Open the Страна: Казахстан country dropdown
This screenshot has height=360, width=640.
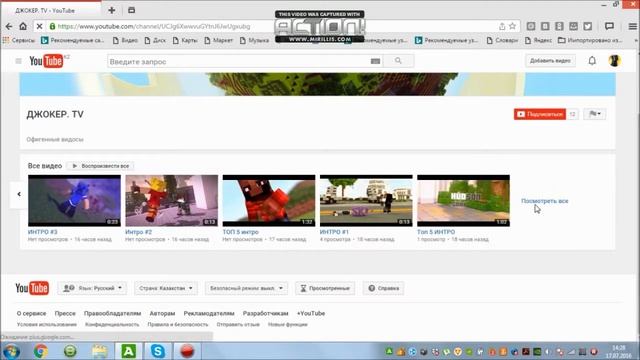click(x=166, y=288)
